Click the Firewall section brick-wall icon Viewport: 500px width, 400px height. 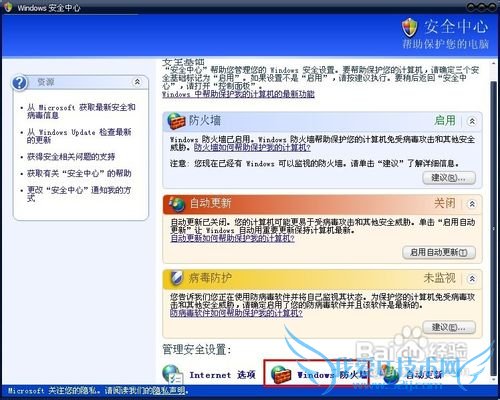point(176,121)
